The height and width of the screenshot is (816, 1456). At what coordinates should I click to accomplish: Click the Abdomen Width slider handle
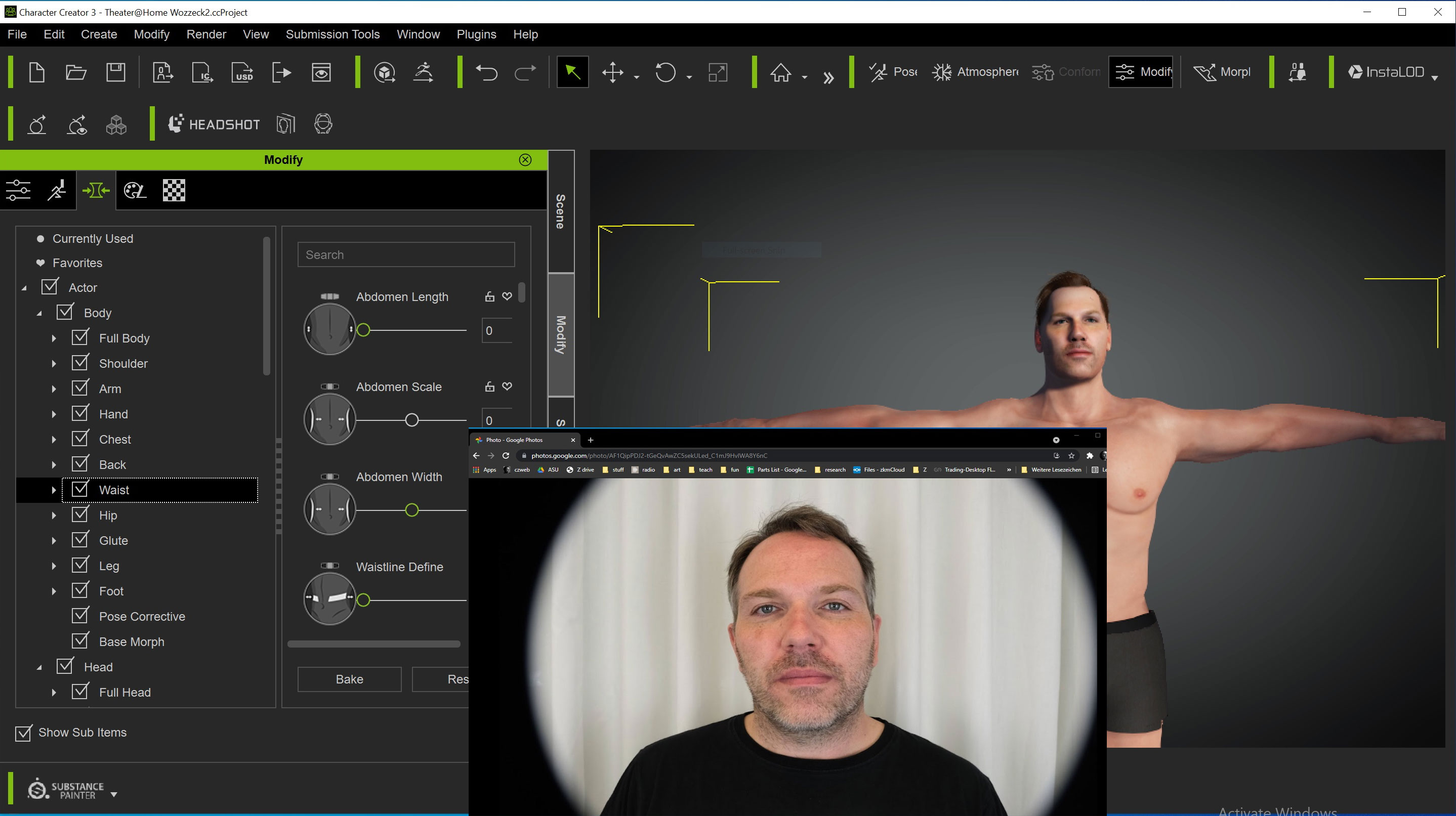coord(412,510)
